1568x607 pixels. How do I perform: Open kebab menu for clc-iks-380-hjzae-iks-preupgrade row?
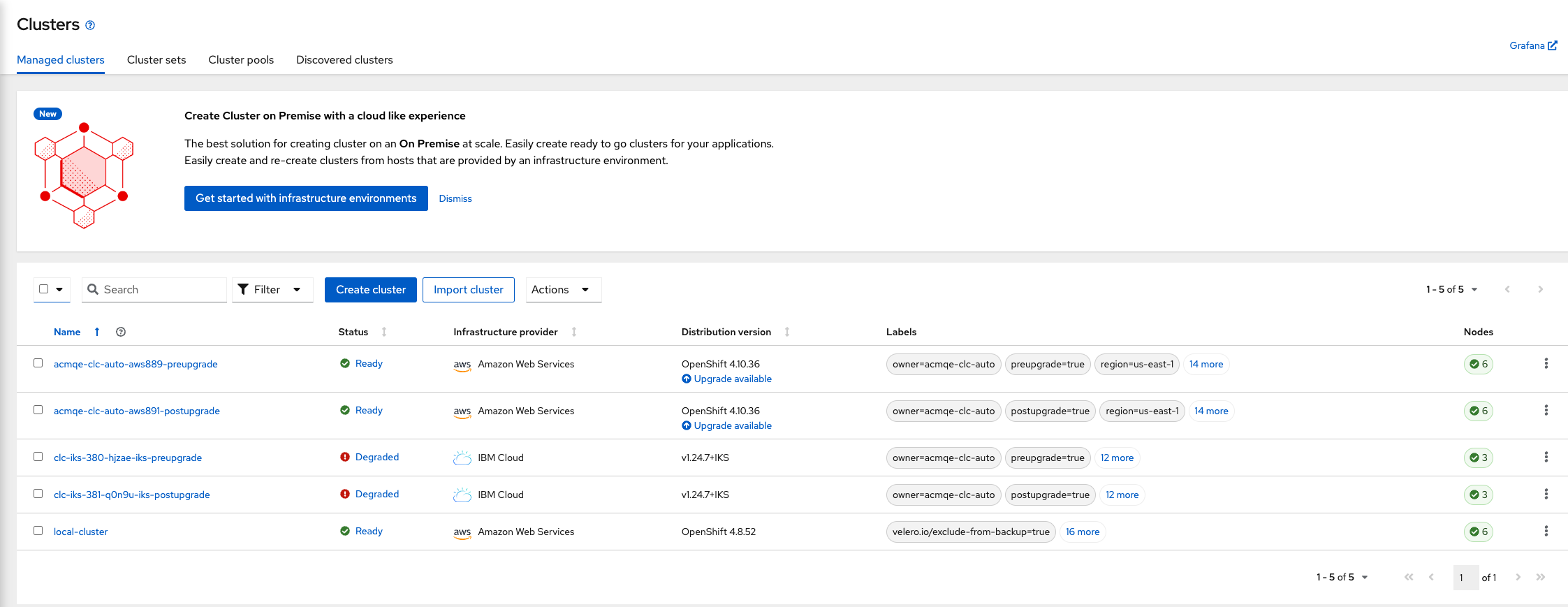click(x=1546, y=457)
